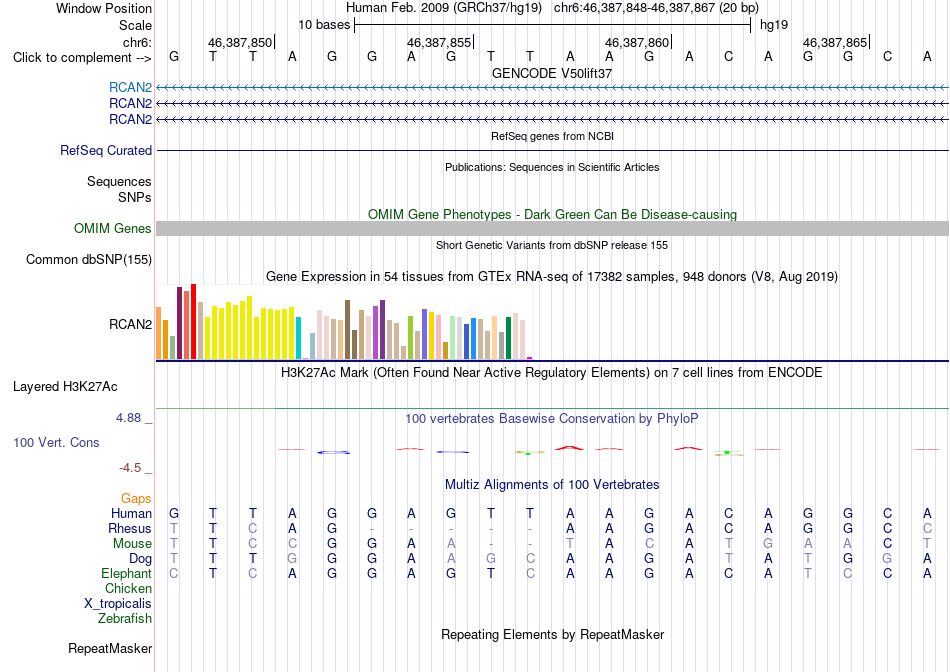Click the 'Human Feb. 2009 (GRCh37/hg19)' assembly text
The height and width of the screenshot is (672, 950).
point(443,8)
